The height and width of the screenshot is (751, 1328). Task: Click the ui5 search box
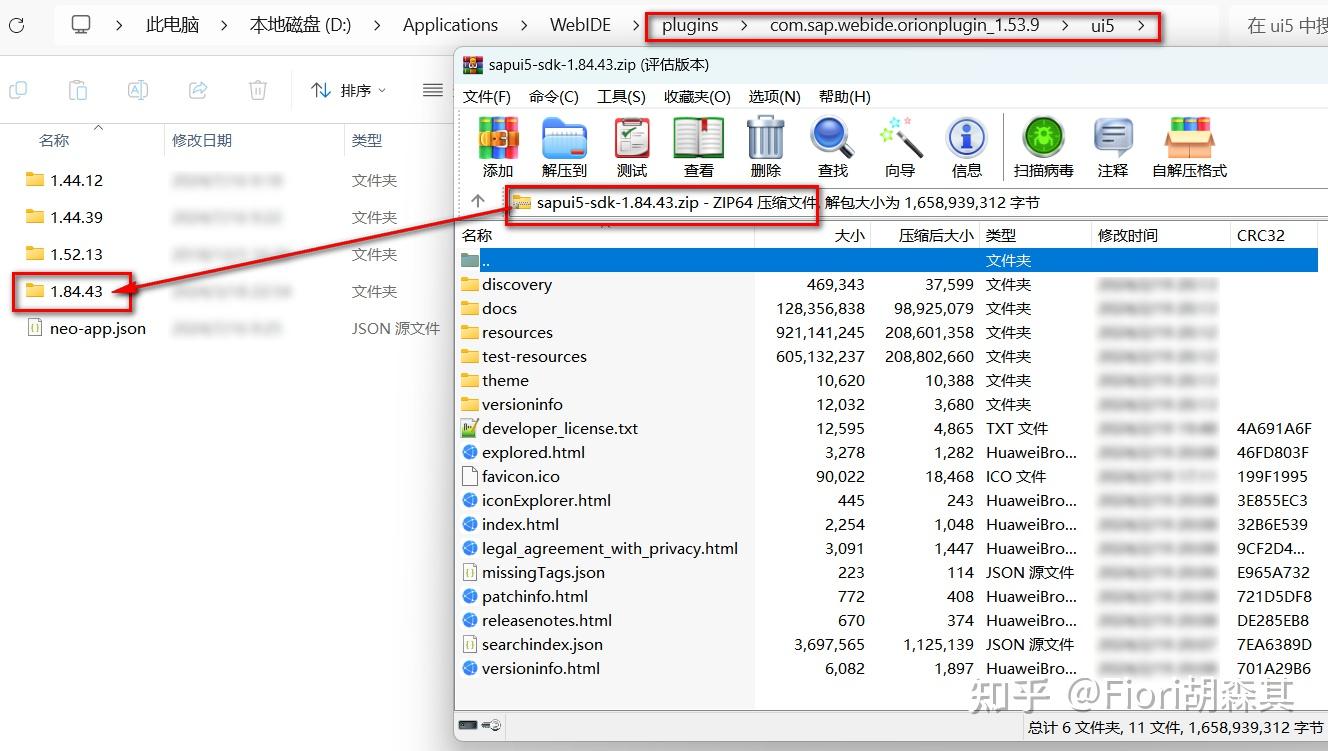click(x=1290, y=25)
